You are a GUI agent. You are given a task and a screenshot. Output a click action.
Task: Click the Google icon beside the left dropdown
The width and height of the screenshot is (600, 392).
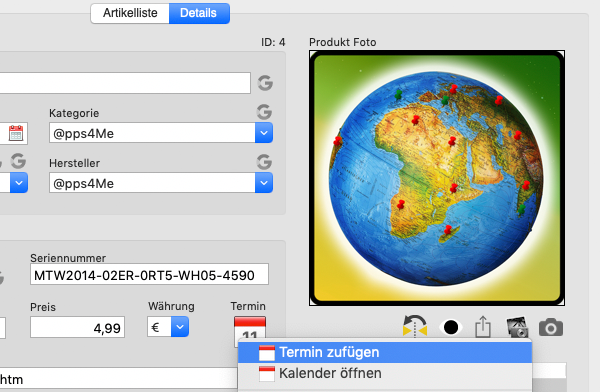[18, 161]
